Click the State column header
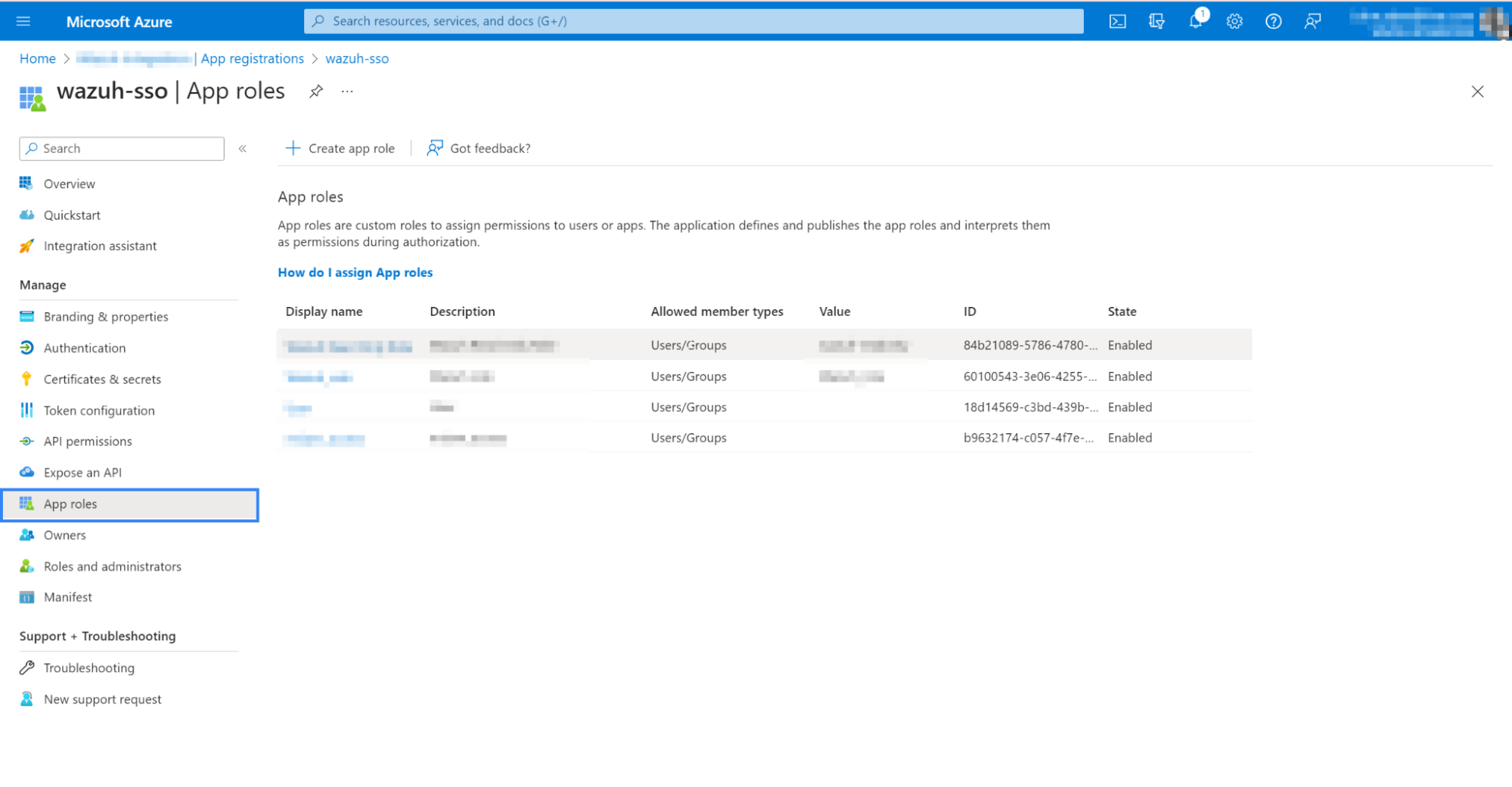 click(1122, 311)
